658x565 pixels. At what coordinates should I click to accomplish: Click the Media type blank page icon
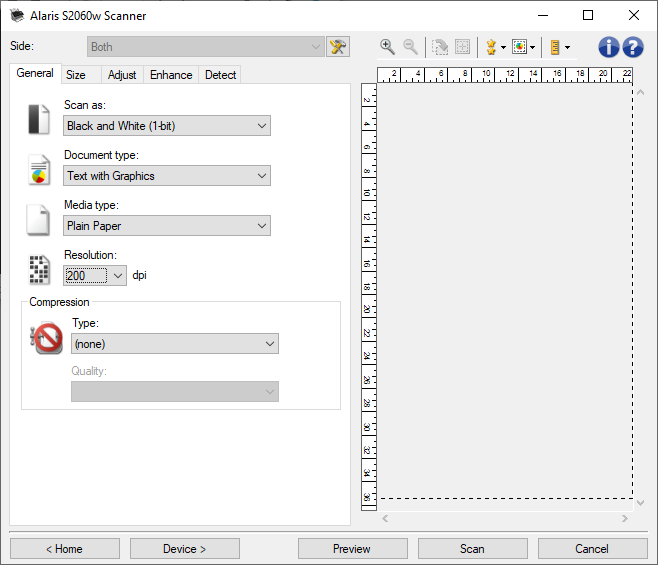click(38, 220)
